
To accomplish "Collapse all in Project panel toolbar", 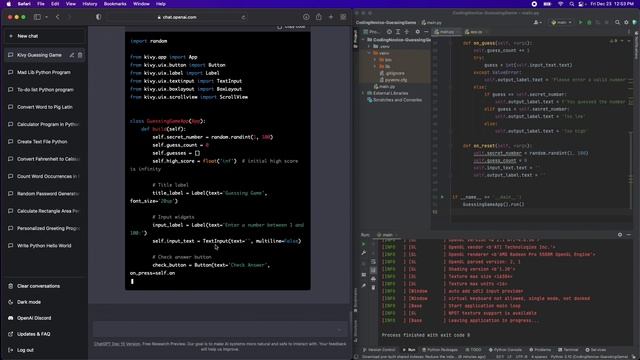I will tap(407, 31).
